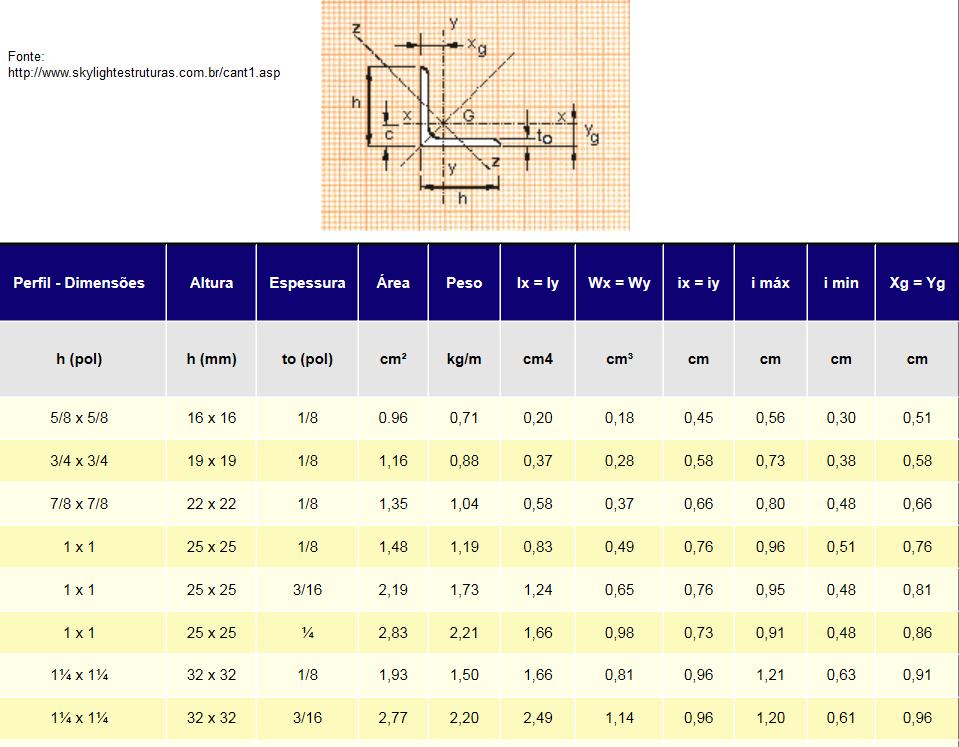Click the 'i máx' header cell

[770, 283]
